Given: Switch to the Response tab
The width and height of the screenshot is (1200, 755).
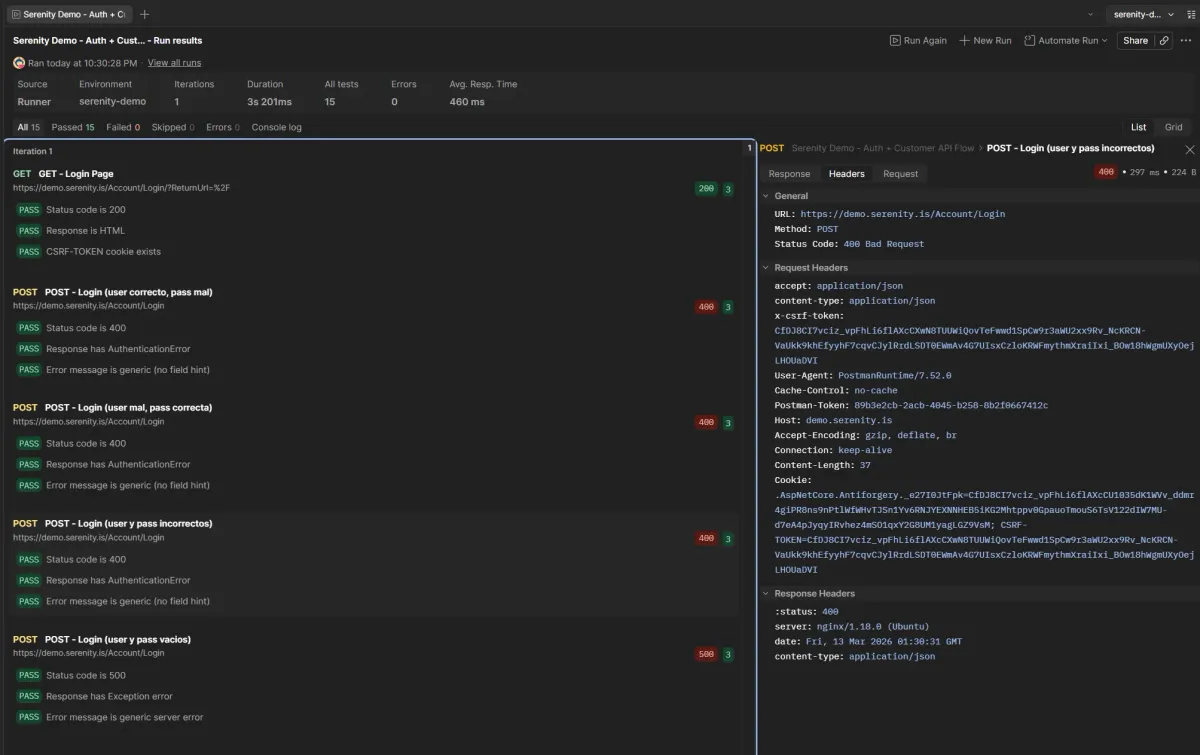Looking at the screenshot, I should 790,173.
